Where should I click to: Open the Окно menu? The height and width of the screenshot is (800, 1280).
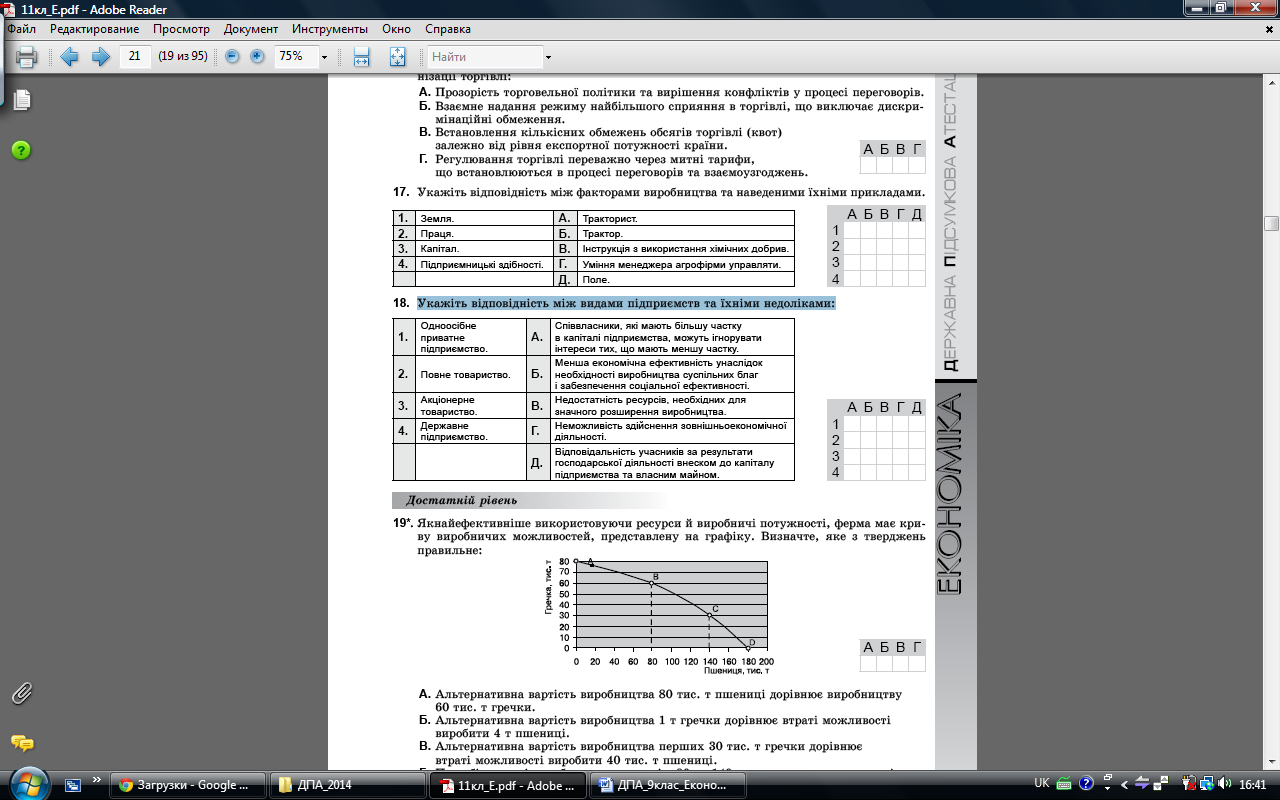[x=396, y=30]
